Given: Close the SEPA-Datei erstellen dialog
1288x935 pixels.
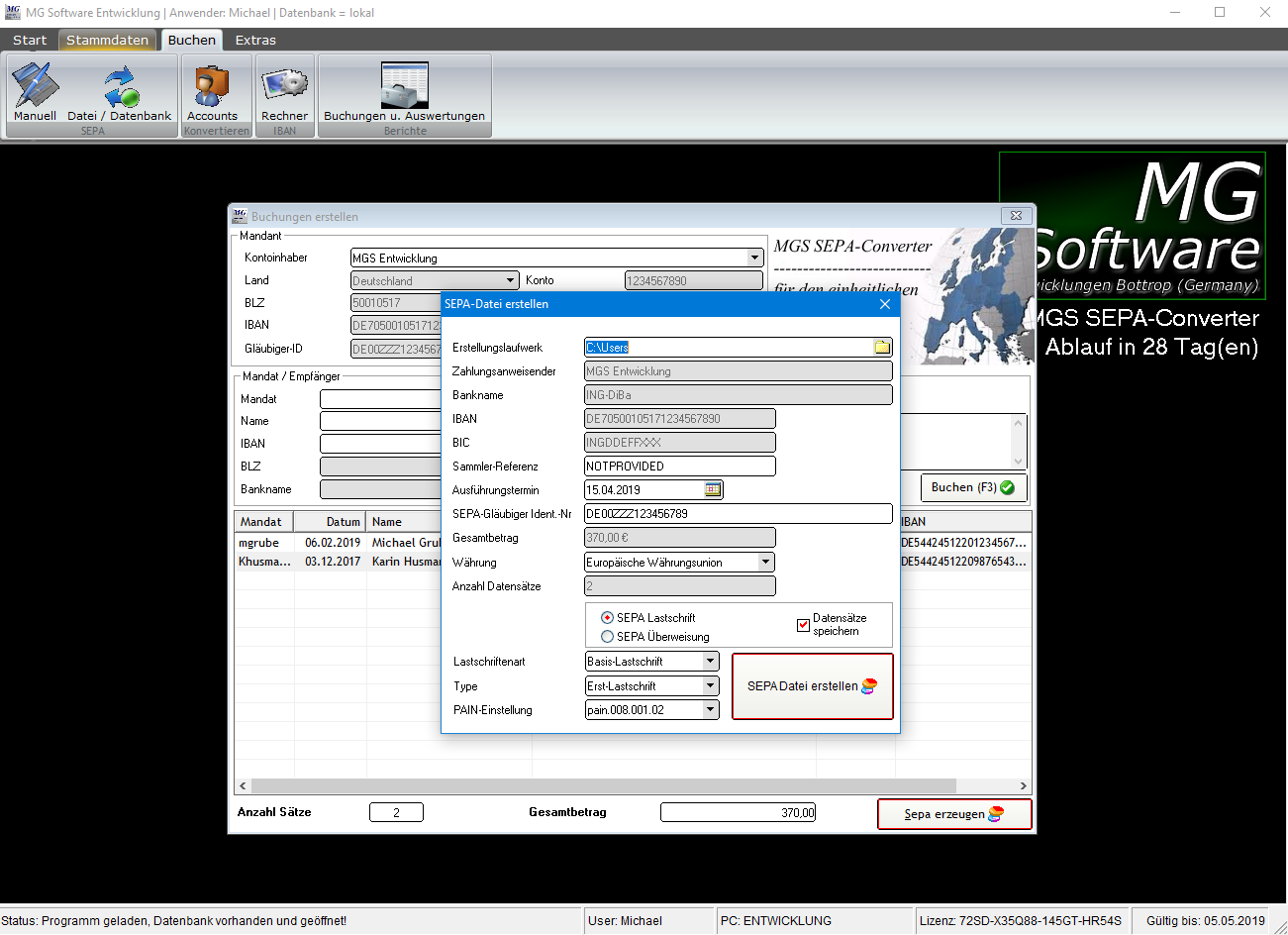Looking at the screenshot, I should [885, 304].
